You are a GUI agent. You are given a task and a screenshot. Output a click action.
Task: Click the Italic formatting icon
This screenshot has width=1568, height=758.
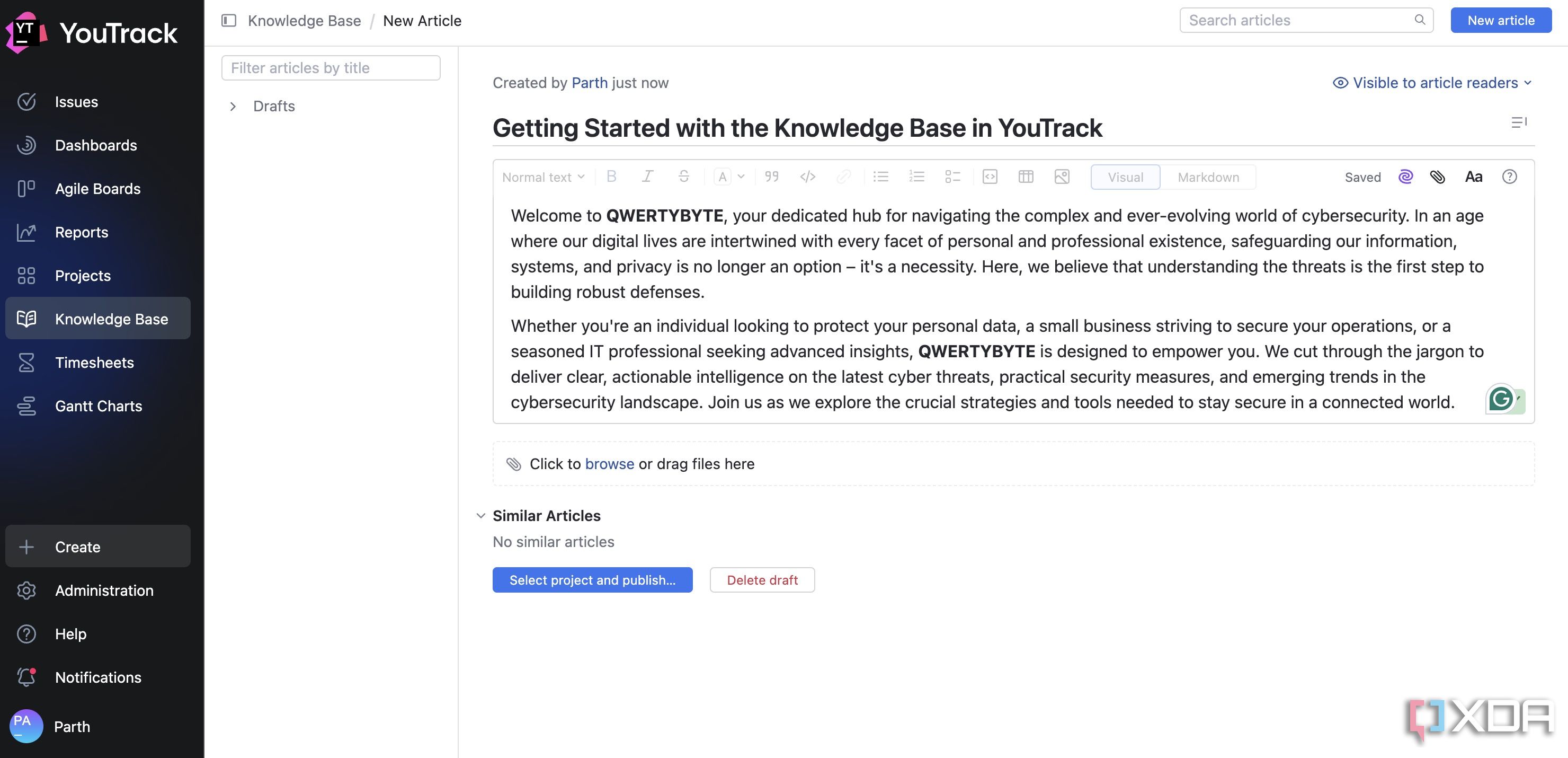point(647,177)
